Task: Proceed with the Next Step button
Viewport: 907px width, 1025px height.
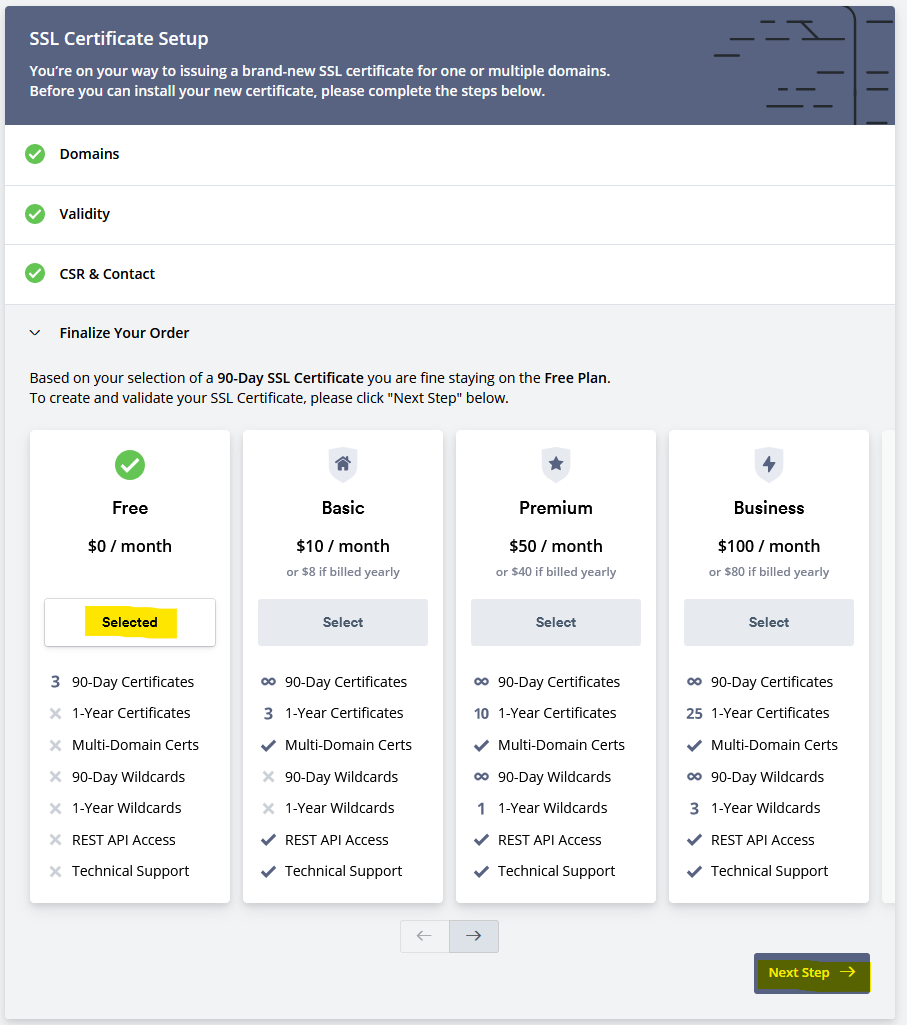Action: [x=812, y=972]
